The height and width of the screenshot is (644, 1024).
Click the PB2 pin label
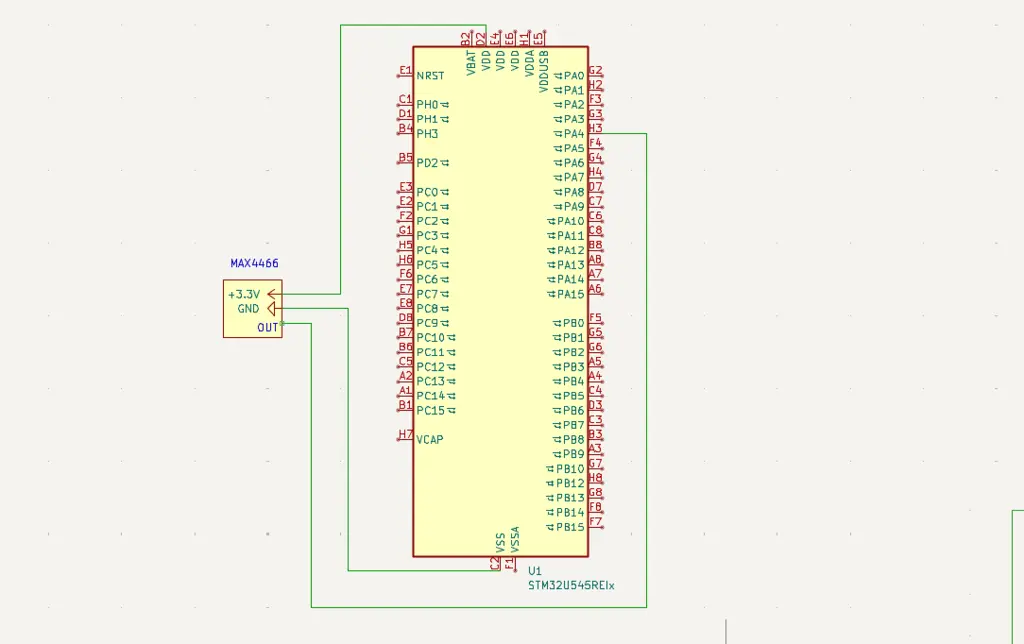(x=573, y=353)
